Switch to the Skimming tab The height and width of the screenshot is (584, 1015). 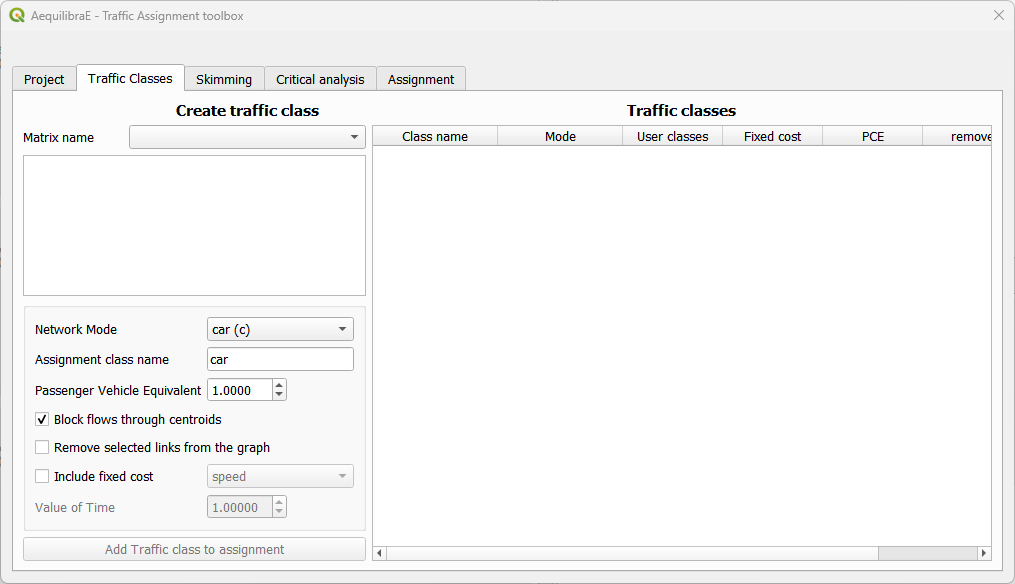click(x=224, y=78)
